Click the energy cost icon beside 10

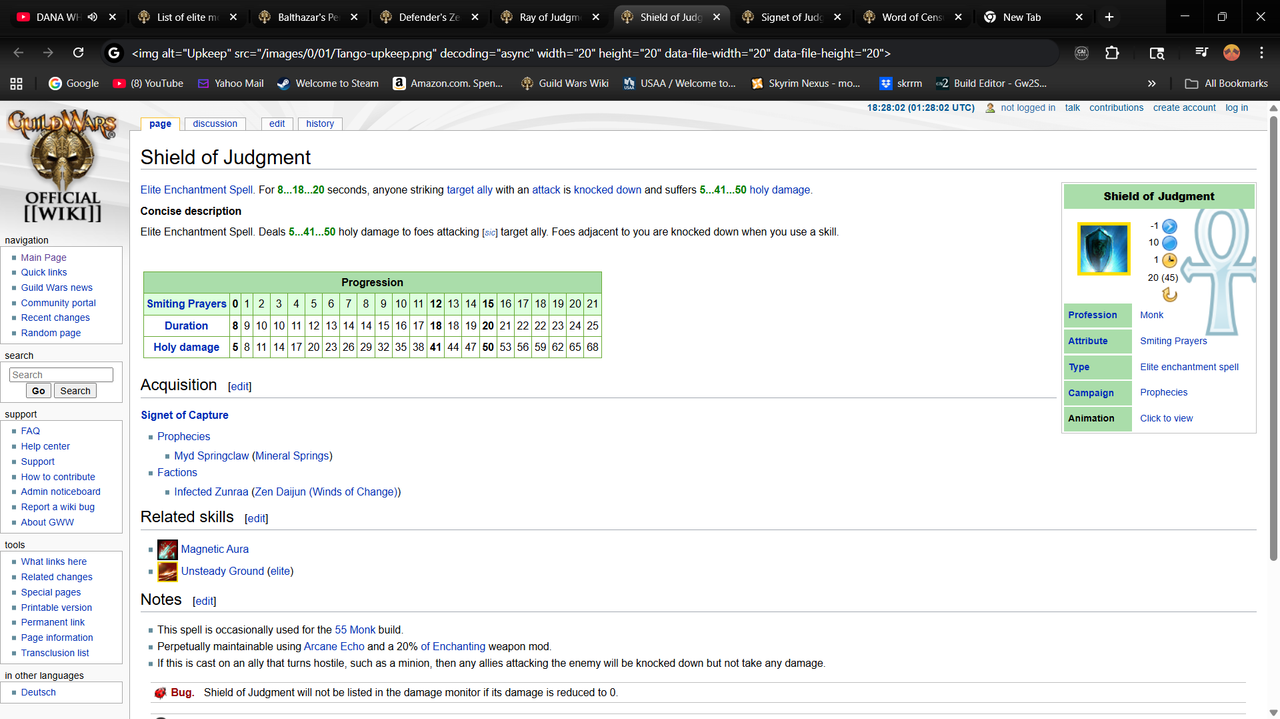1169,243
